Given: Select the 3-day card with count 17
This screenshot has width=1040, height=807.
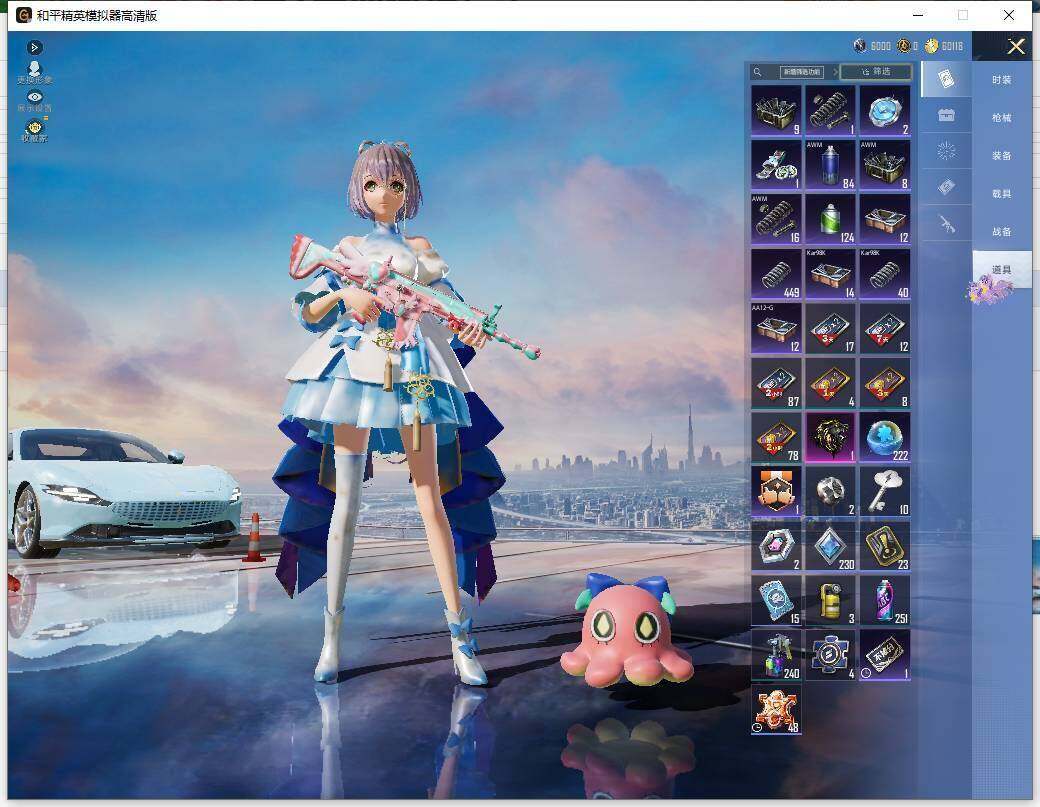Looking at the screenshot, I should pyautogui.click(x=830, y=328).
